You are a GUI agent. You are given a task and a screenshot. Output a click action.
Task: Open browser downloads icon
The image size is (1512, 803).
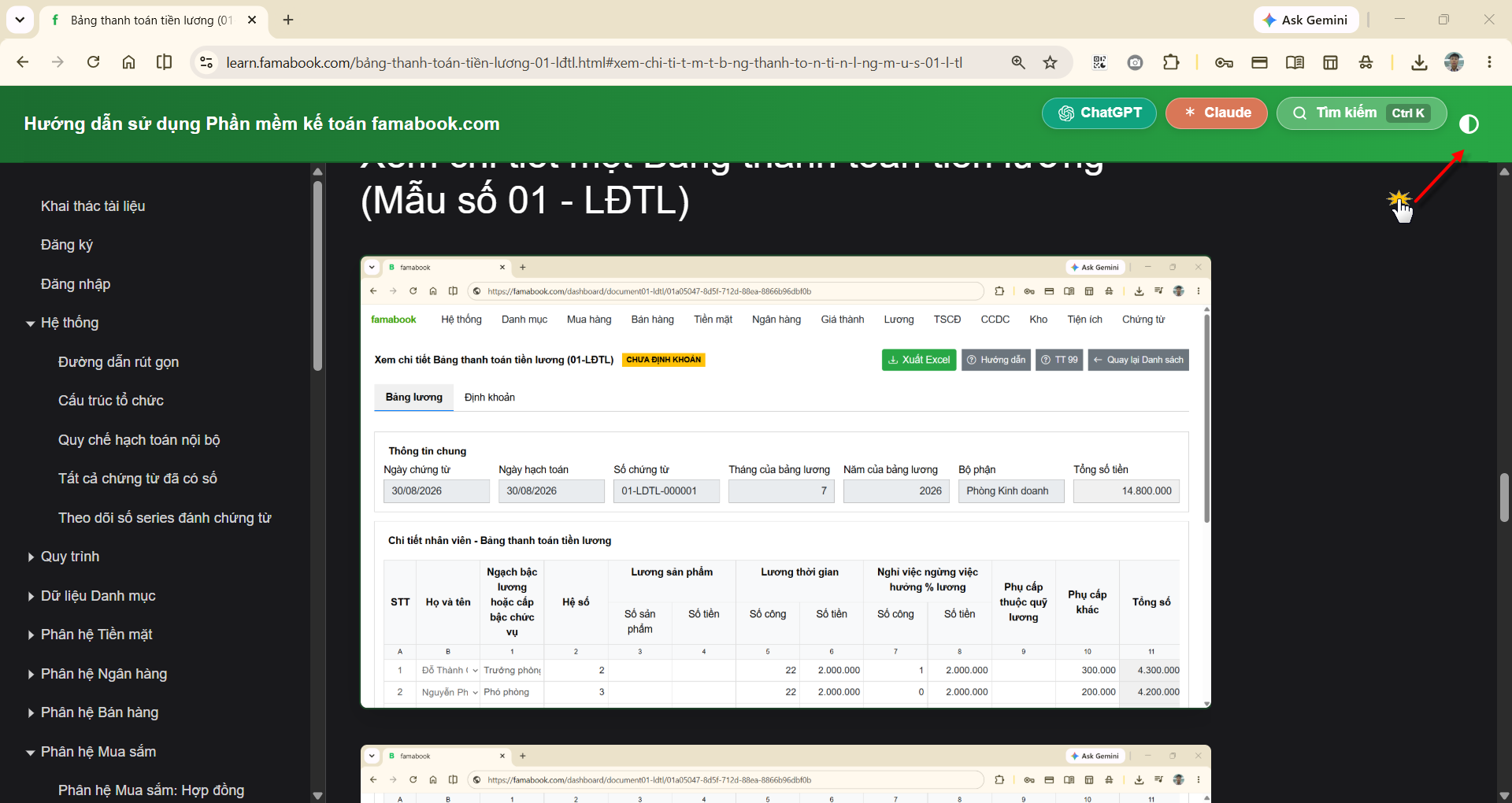tap(1419, 62)
